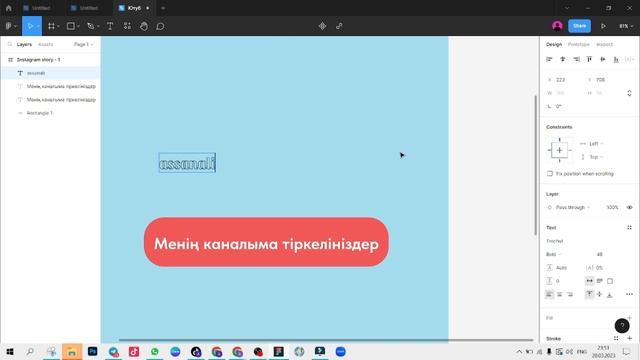
Task: Set text vertical align top
Action: [589, 294]
